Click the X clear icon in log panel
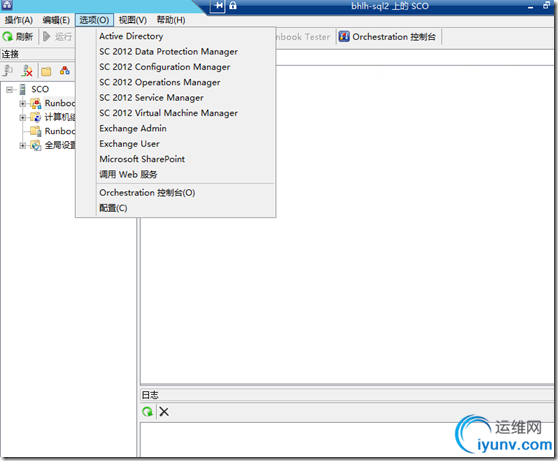The height and width of the screenshot is (461, 558). [164, 412]
